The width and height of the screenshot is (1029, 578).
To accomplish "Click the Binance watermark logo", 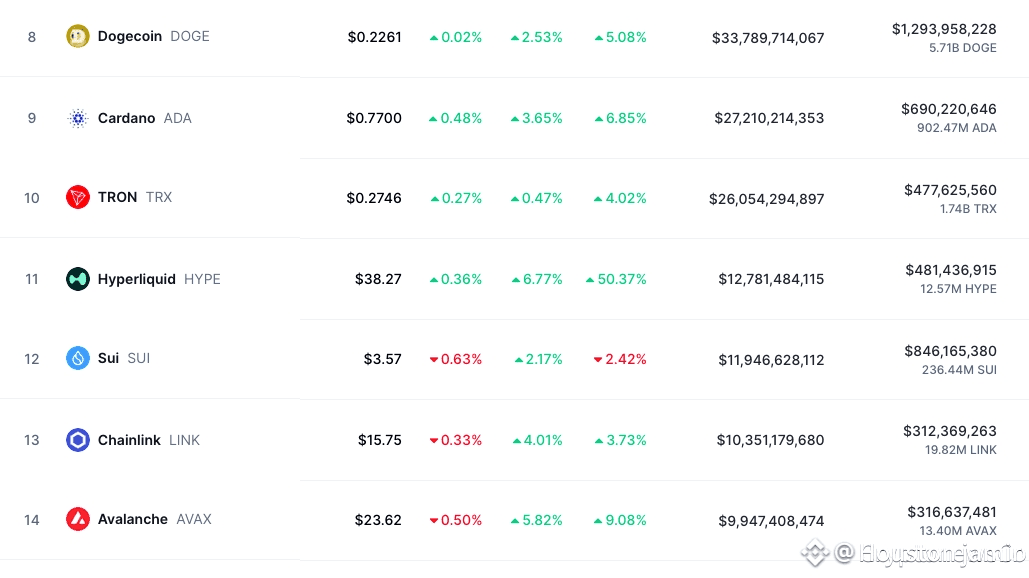I will pos(815,551).
